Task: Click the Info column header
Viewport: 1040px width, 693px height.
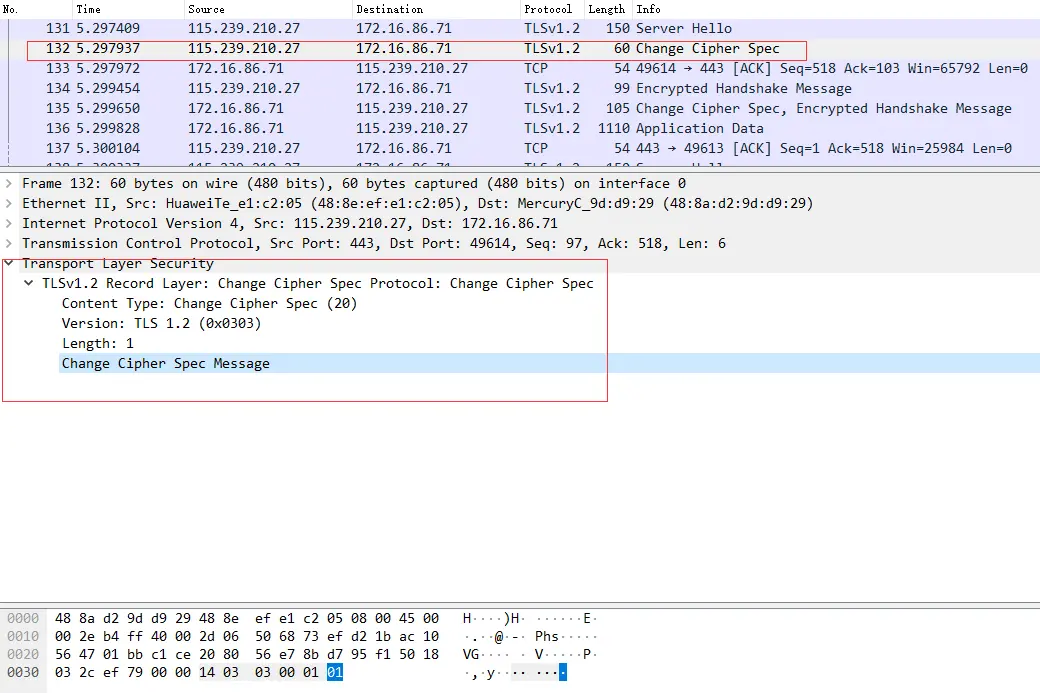Action: click(x=836, y=9)
